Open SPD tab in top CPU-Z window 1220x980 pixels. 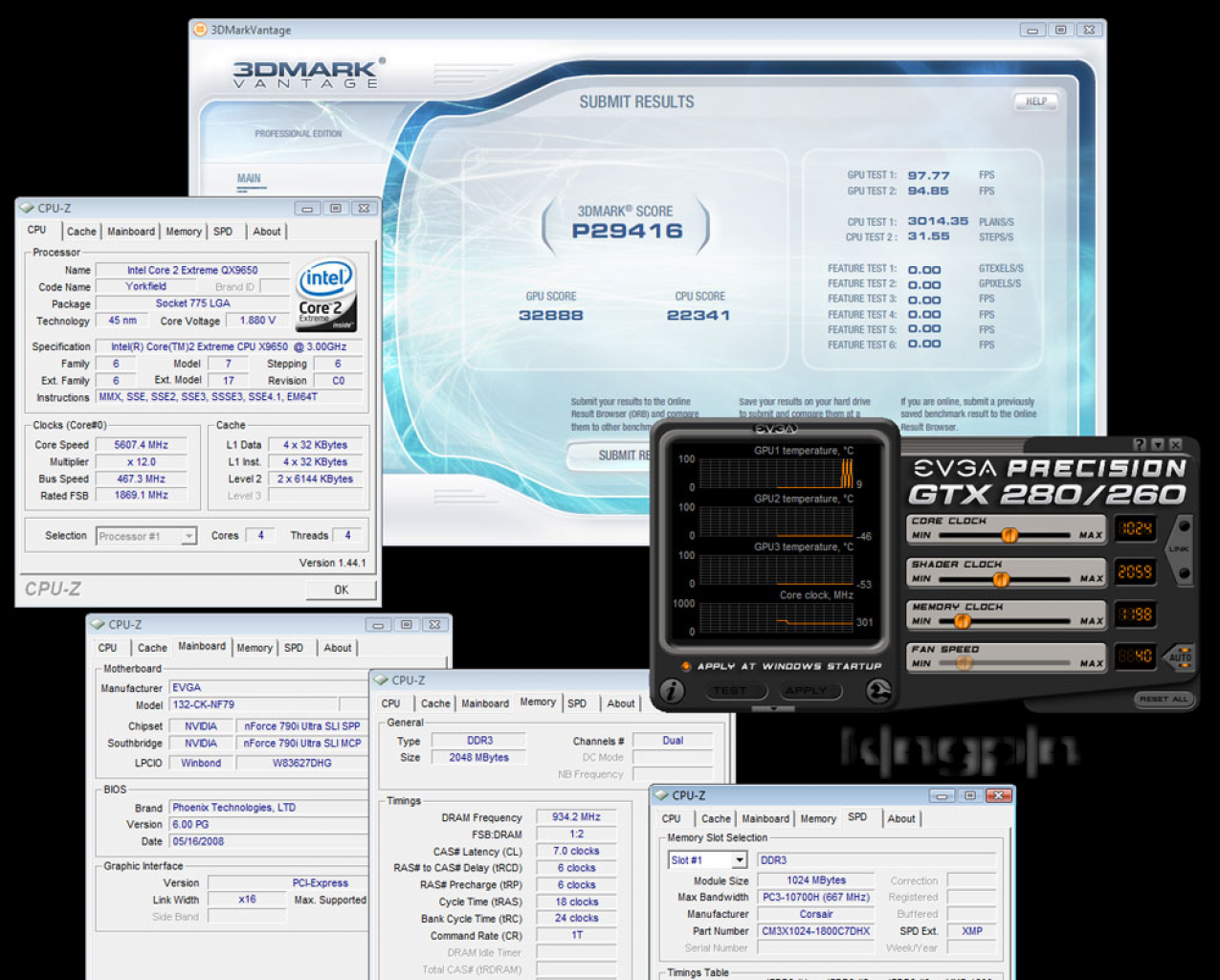[x=223, y=232]
